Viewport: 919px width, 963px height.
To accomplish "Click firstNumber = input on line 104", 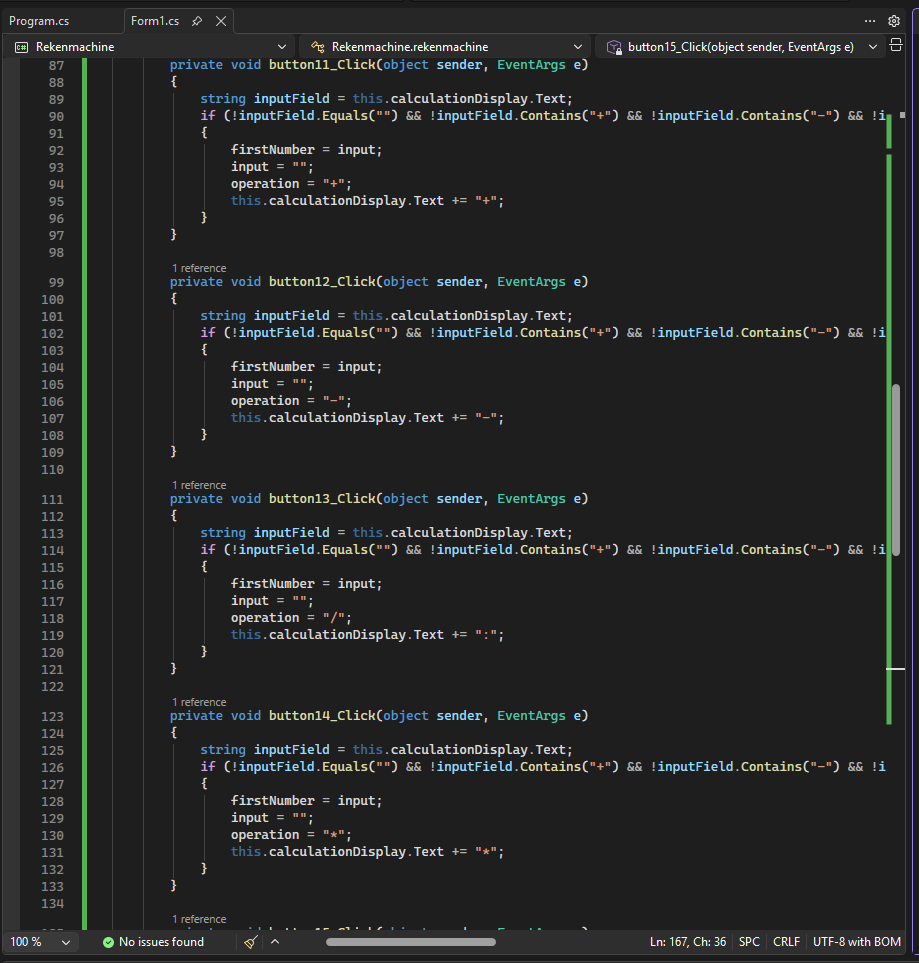I will pos(307,367).
